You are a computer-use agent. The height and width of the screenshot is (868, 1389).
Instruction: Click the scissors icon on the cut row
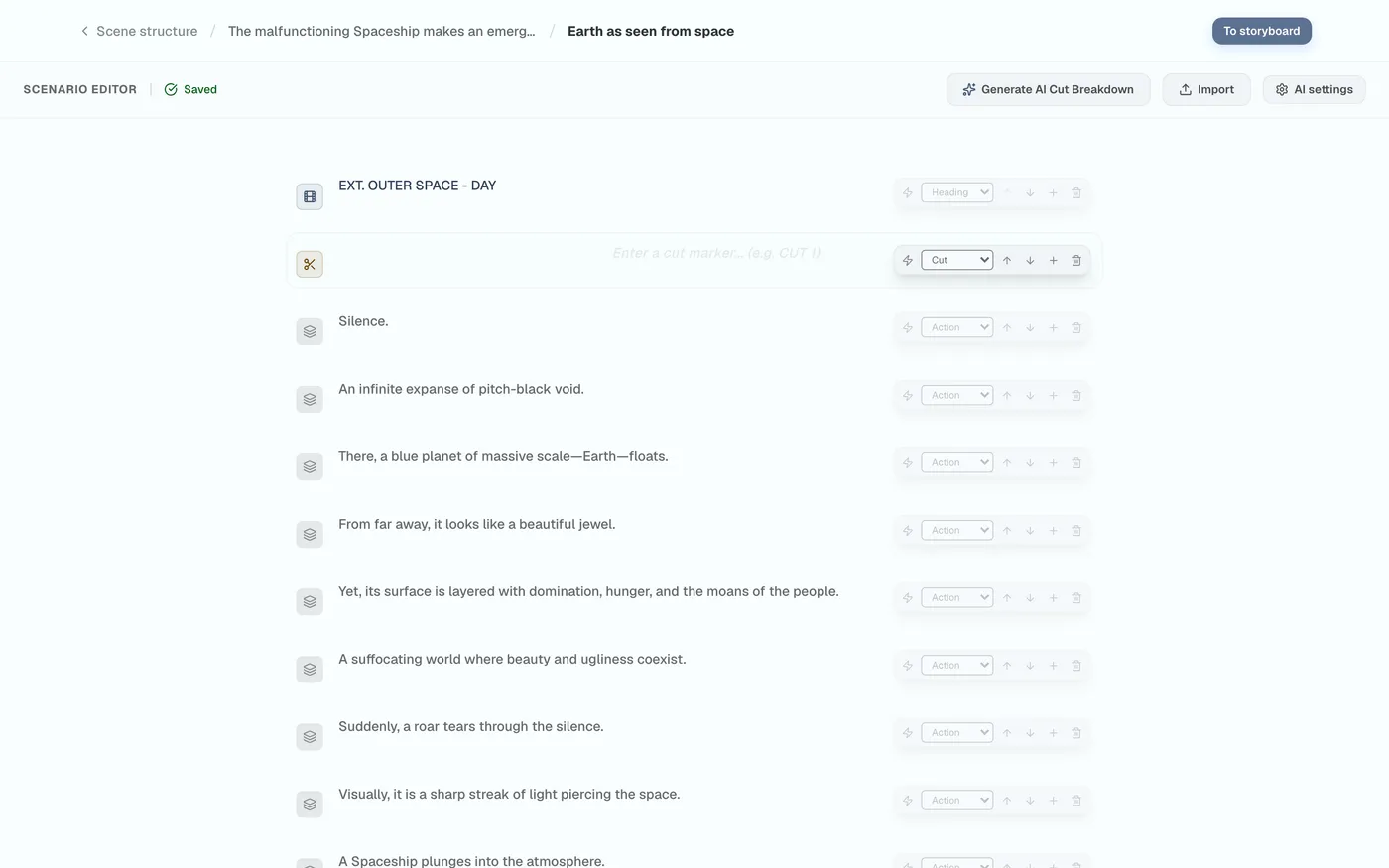[x=310, y=264]
